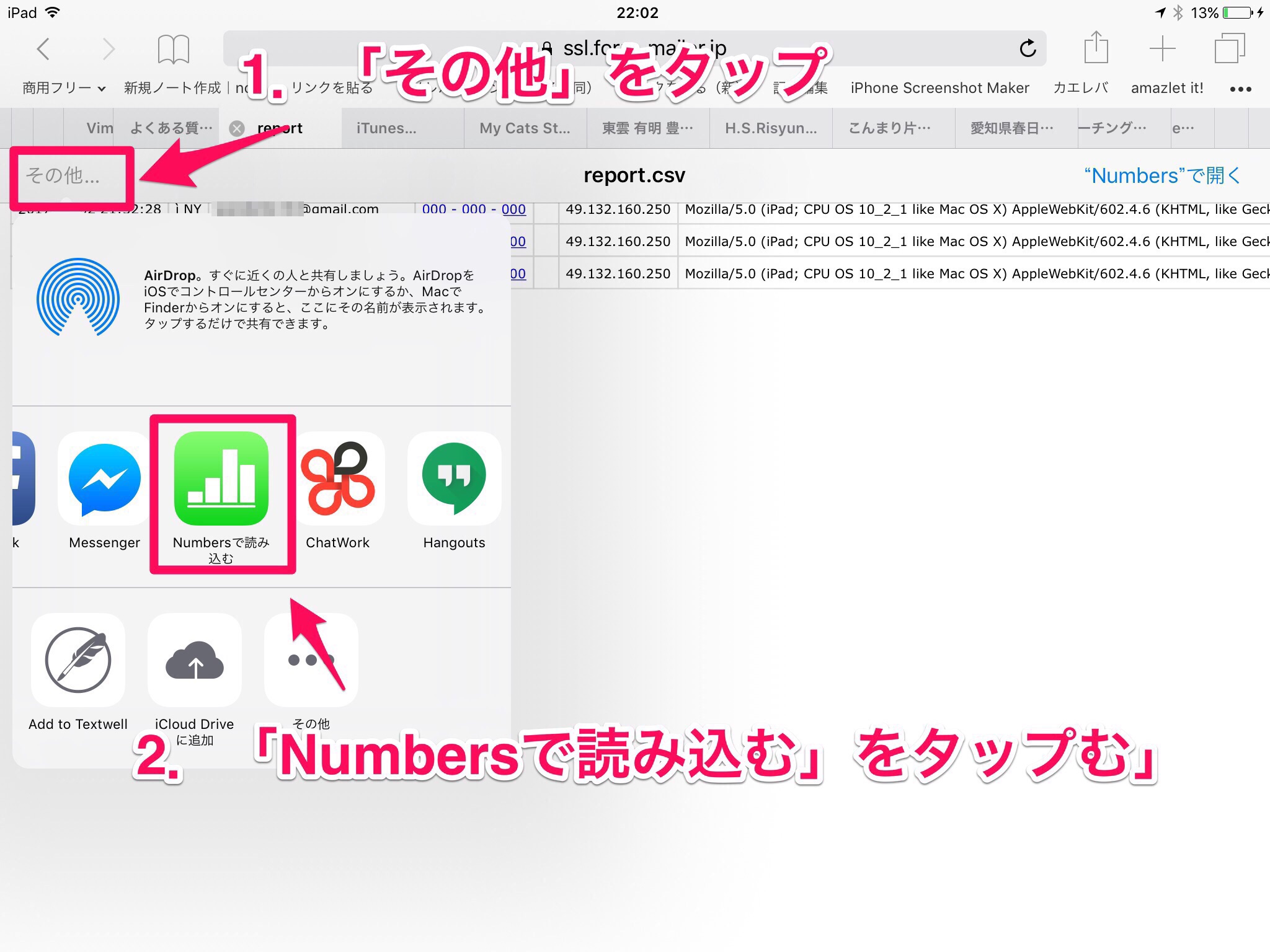Tap the その他... button above the share sheet

coord(63,176)
